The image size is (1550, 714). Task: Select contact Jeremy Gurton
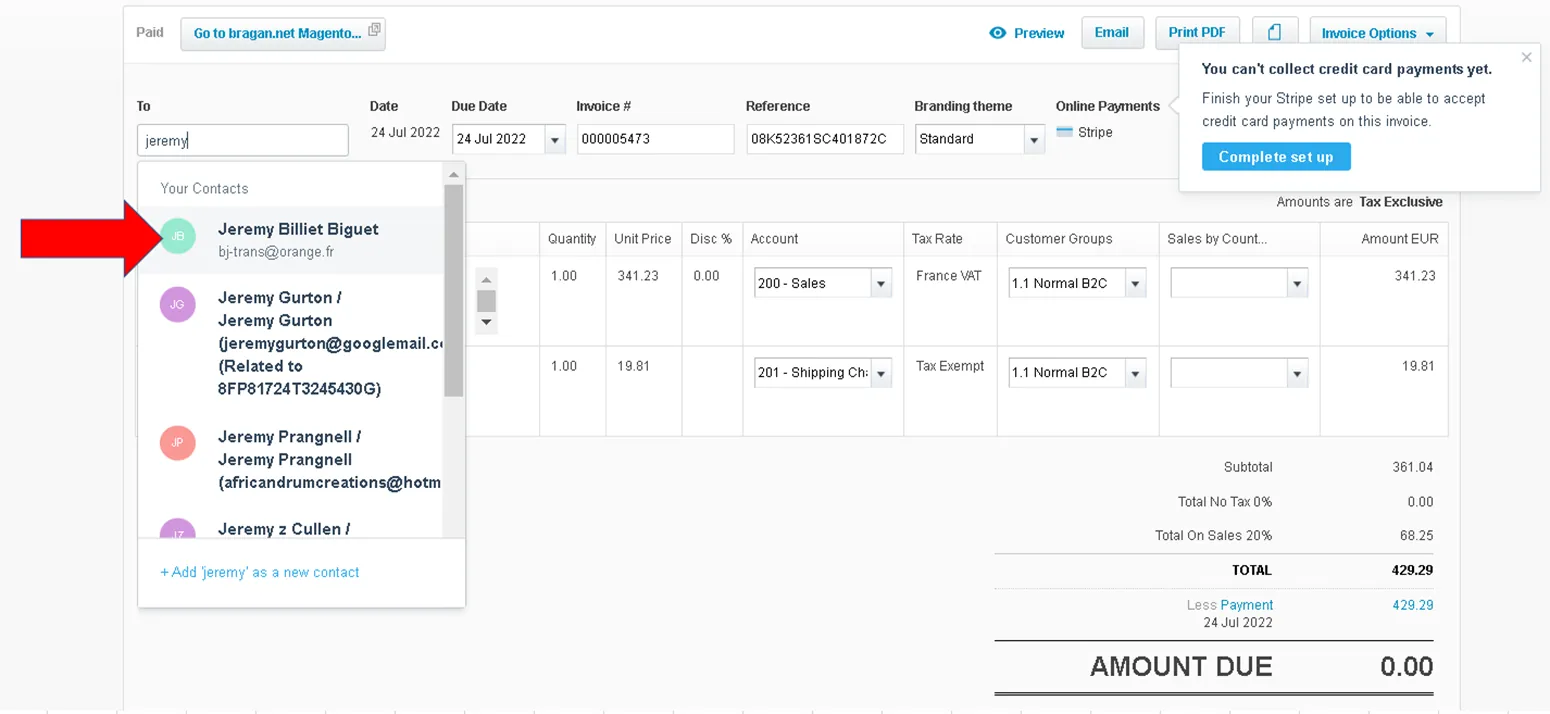[291, 343]
